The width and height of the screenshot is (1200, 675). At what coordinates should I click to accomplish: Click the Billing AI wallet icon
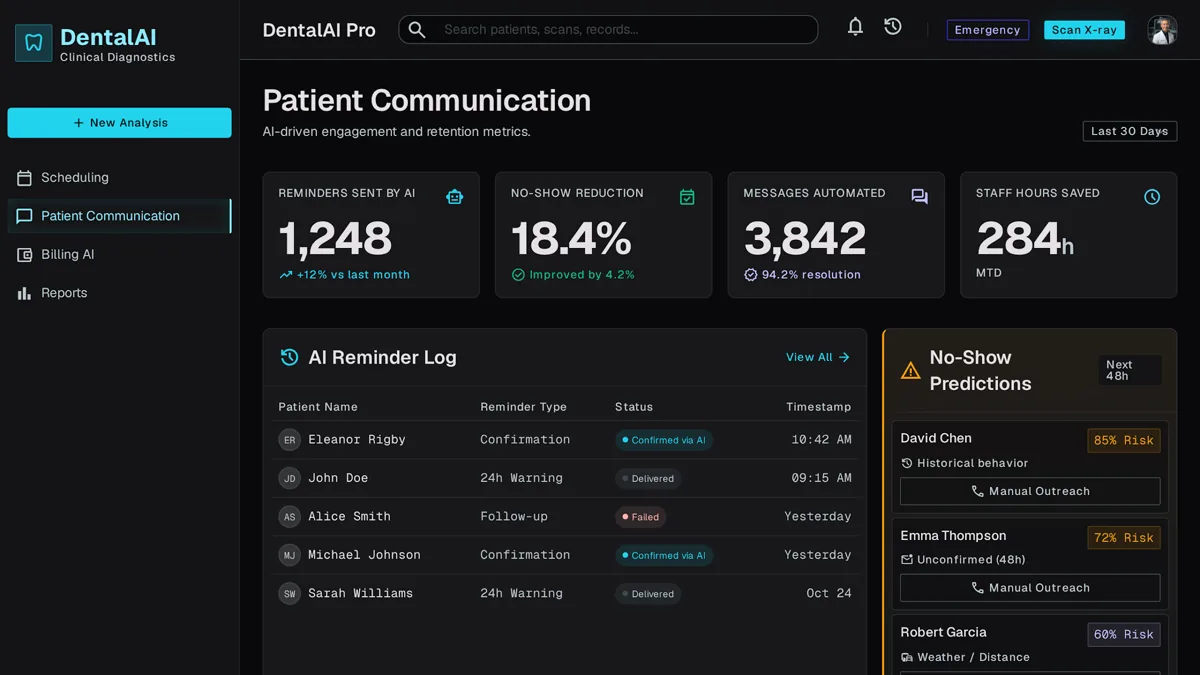coord(25,255)
